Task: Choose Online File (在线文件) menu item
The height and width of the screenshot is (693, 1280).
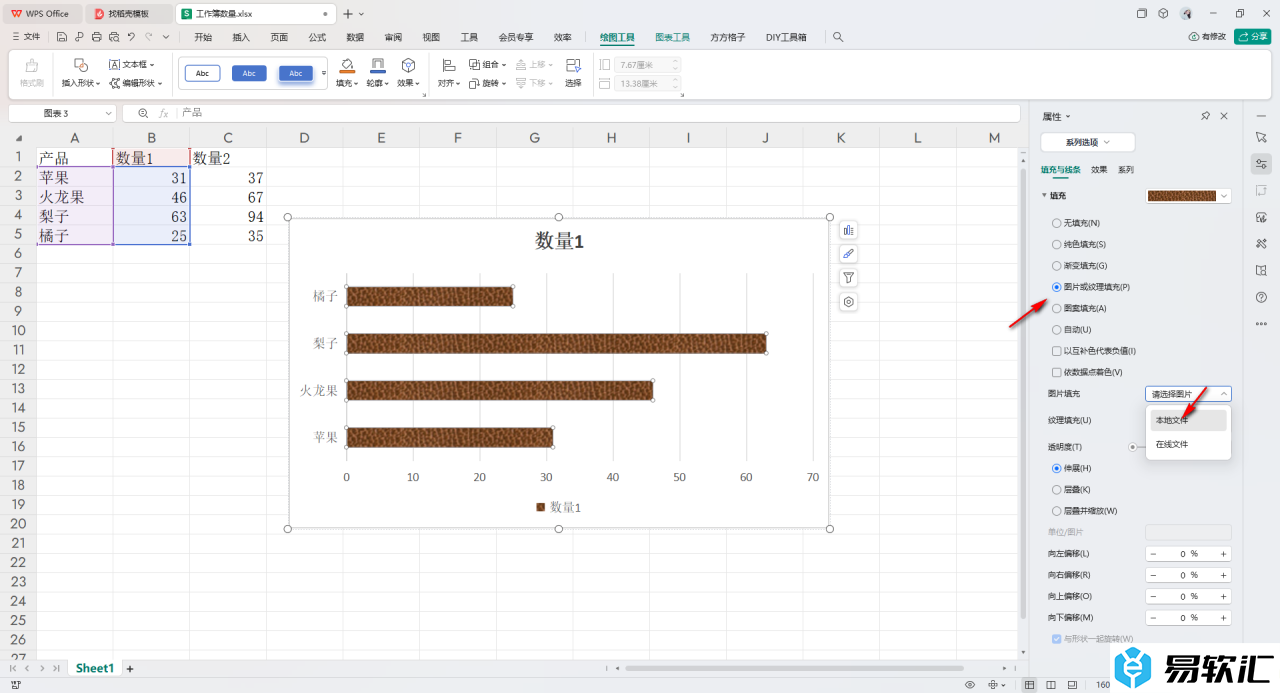Action: tap(1189, 444)
